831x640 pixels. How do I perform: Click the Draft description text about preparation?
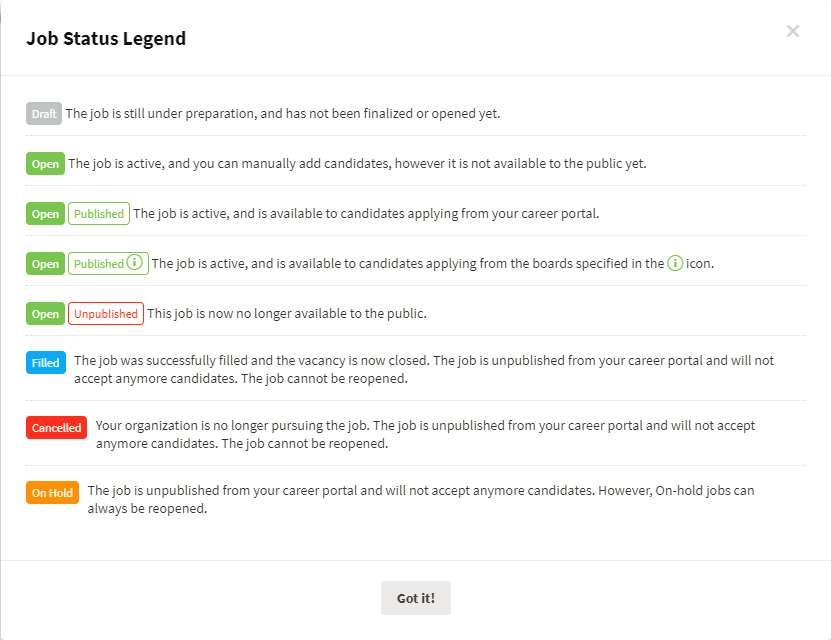pos(283,114)
